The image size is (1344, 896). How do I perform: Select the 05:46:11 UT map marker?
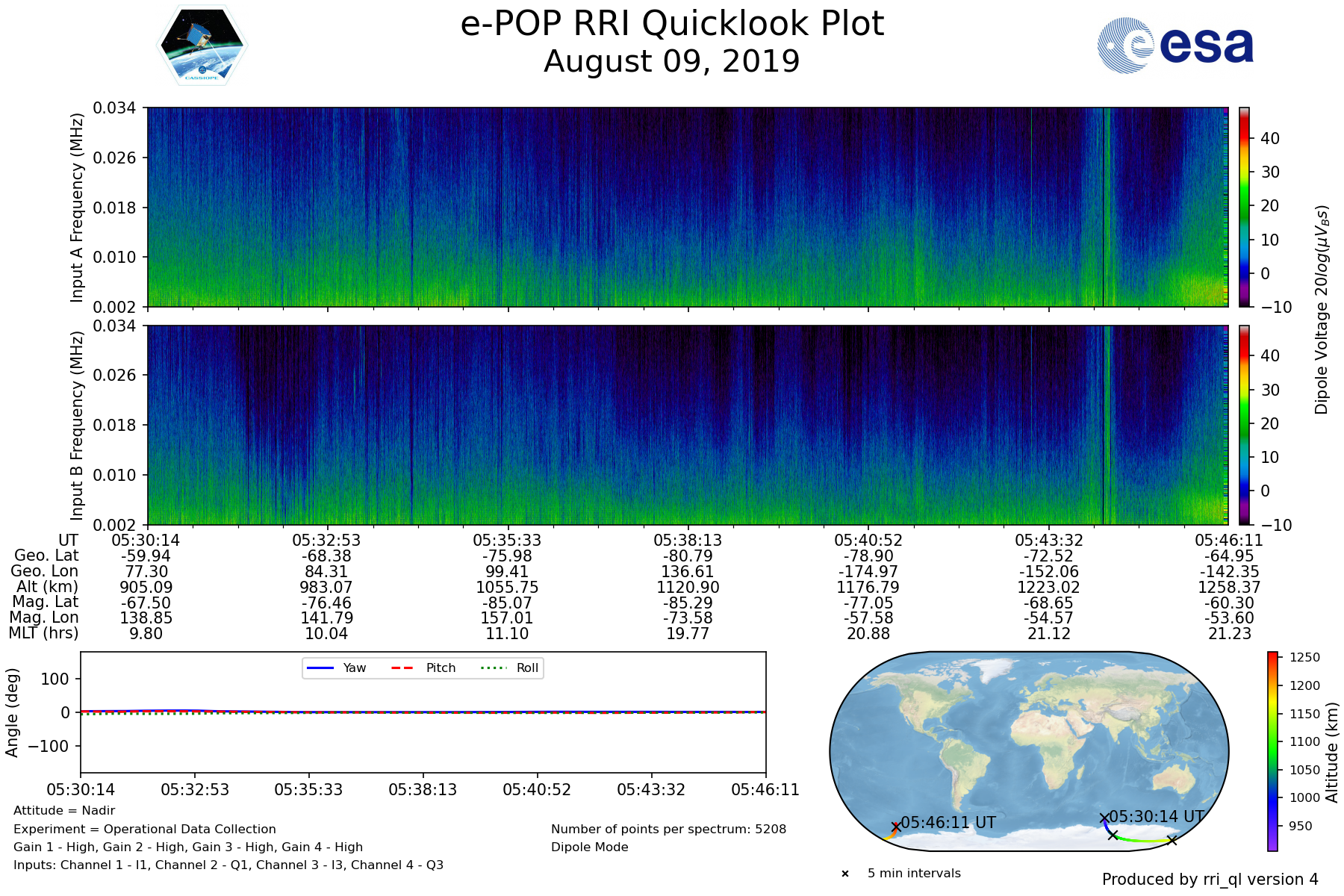896,827
